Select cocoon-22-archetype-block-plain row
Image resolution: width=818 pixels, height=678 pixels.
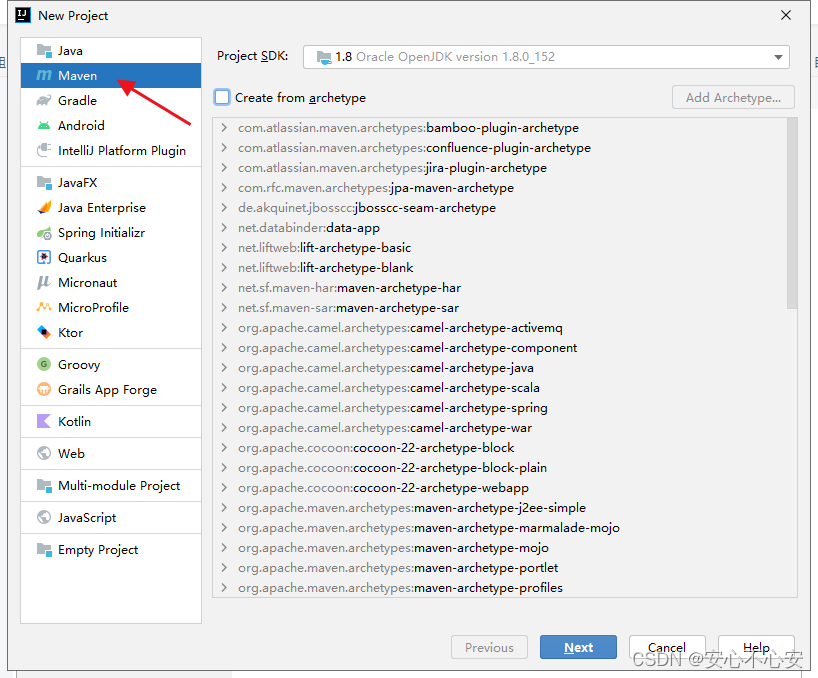[x=500, y=468]
